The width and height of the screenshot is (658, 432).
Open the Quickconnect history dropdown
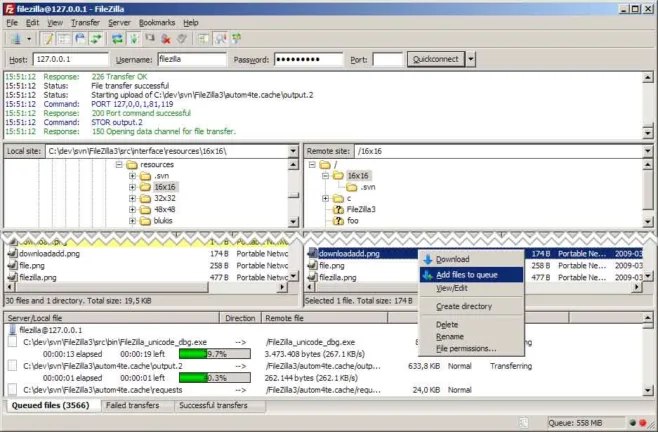471,59
